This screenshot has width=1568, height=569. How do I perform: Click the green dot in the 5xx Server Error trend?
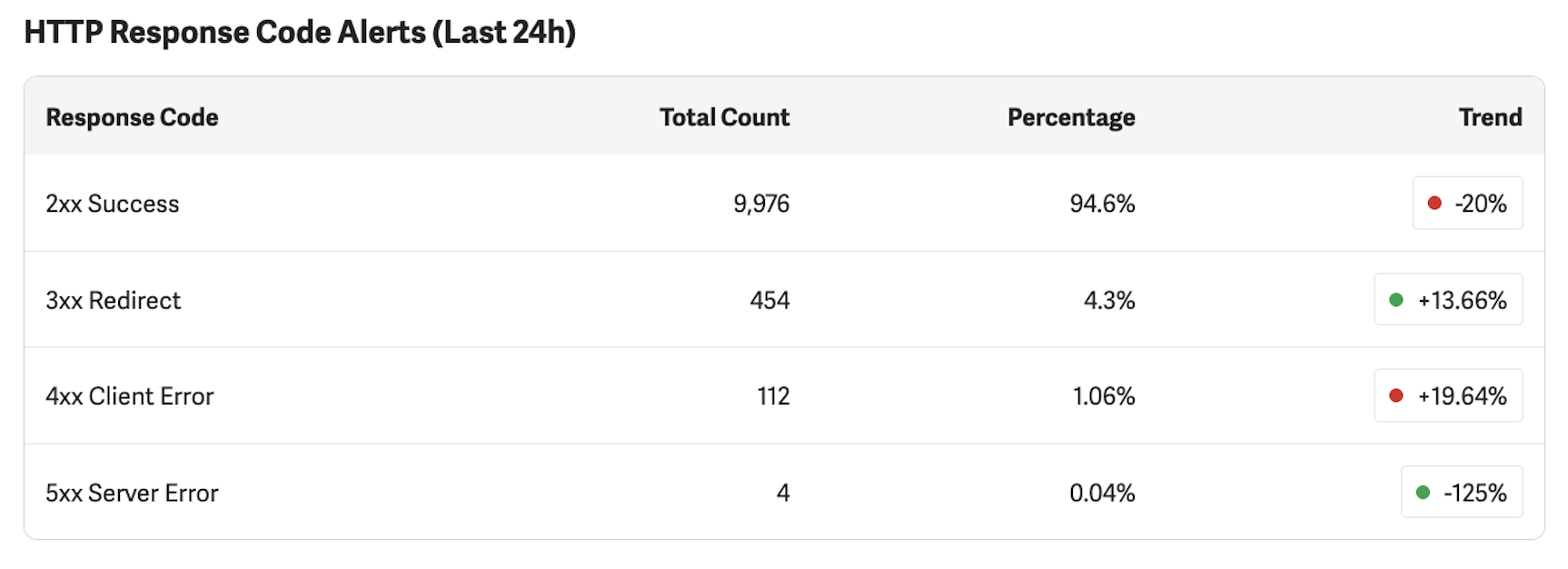click(1423, 493)
